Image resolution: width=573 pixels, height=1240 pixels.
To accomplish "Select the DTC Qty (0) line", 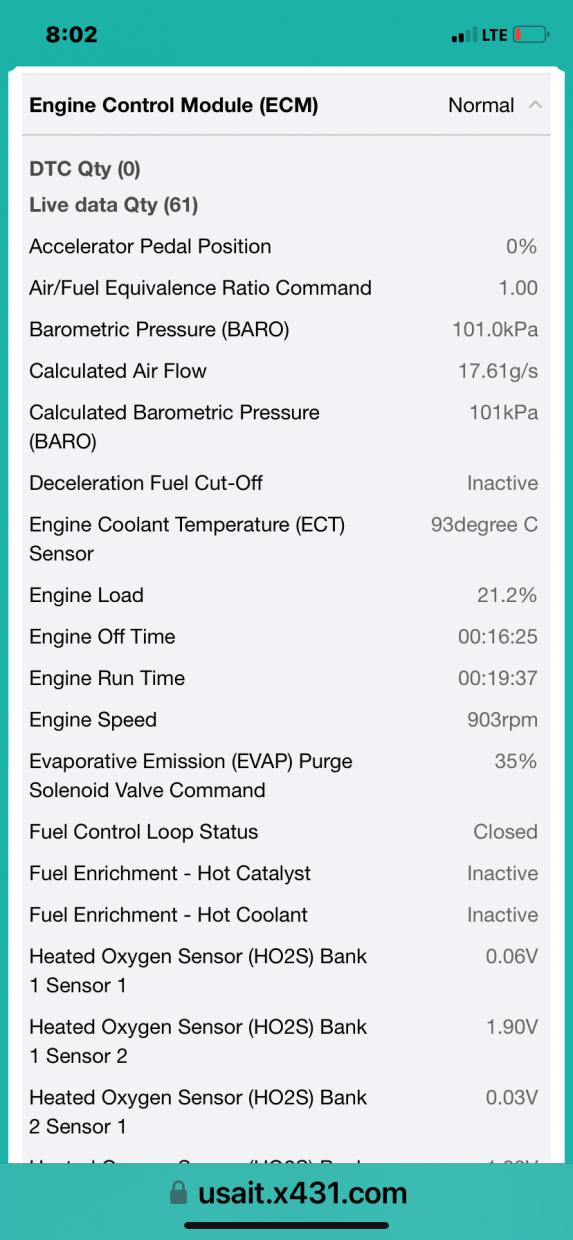I will pyautogui.click(x=85, y=169).
